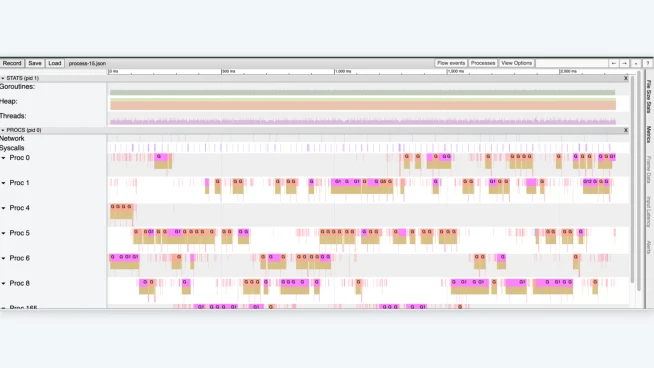Focus the search input field in toolbar
The image size is (654, 368).
pyautogui.click(x=571, y=63)
